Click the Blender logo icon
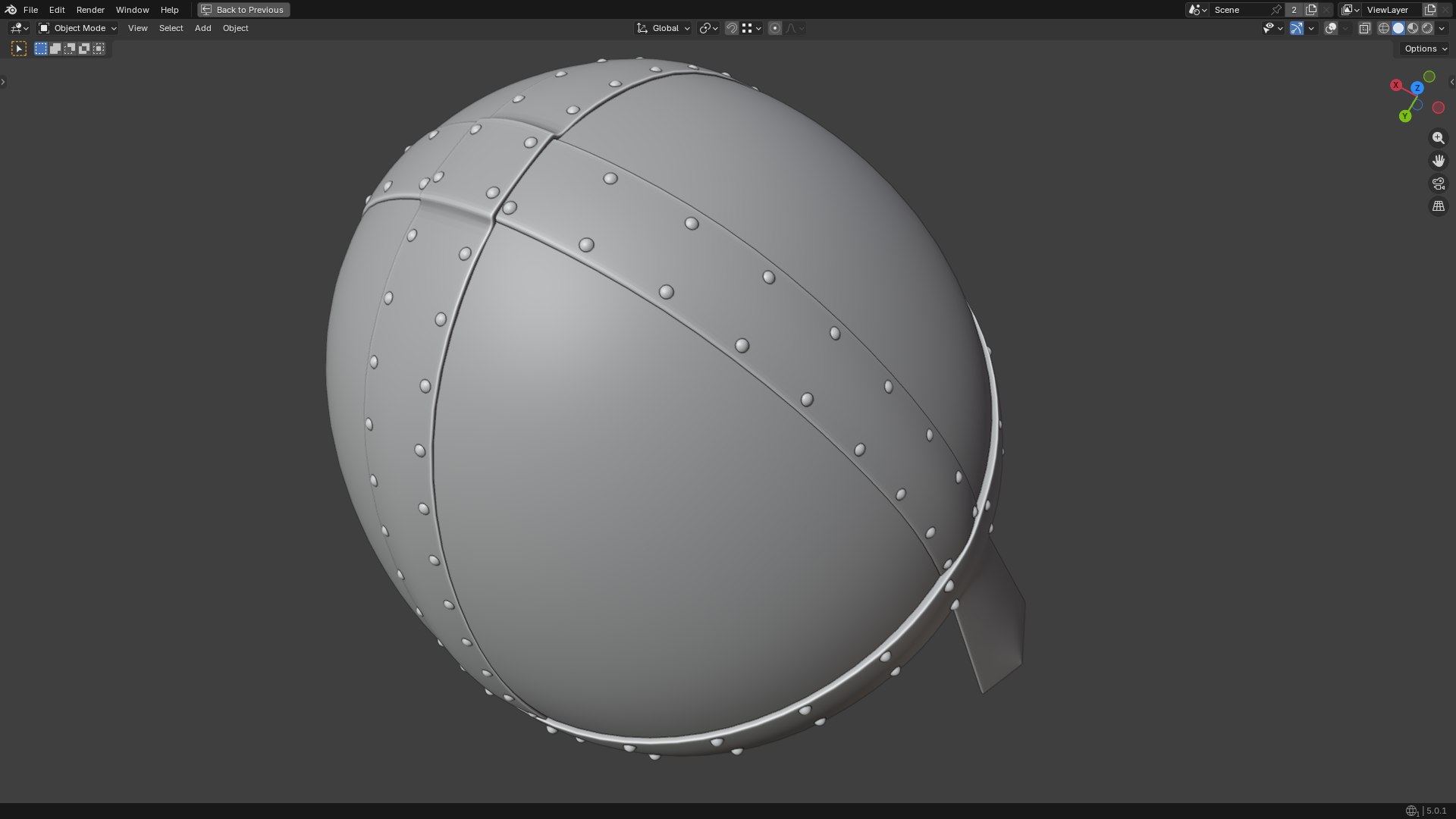The image size is (1456, 819). 11,10
